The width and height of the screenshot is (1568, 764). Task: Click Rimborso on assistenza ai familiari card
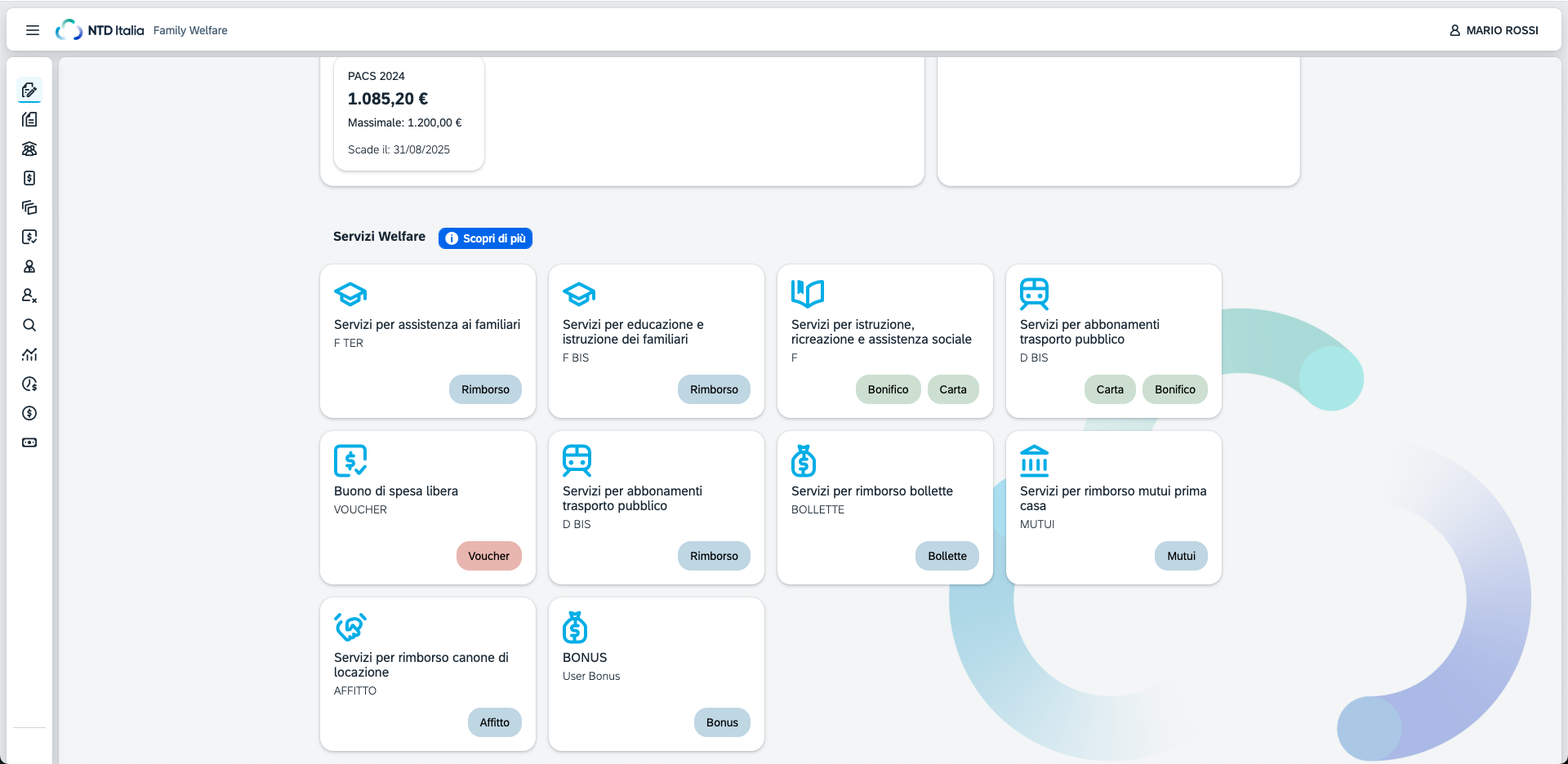coord(485,389)
